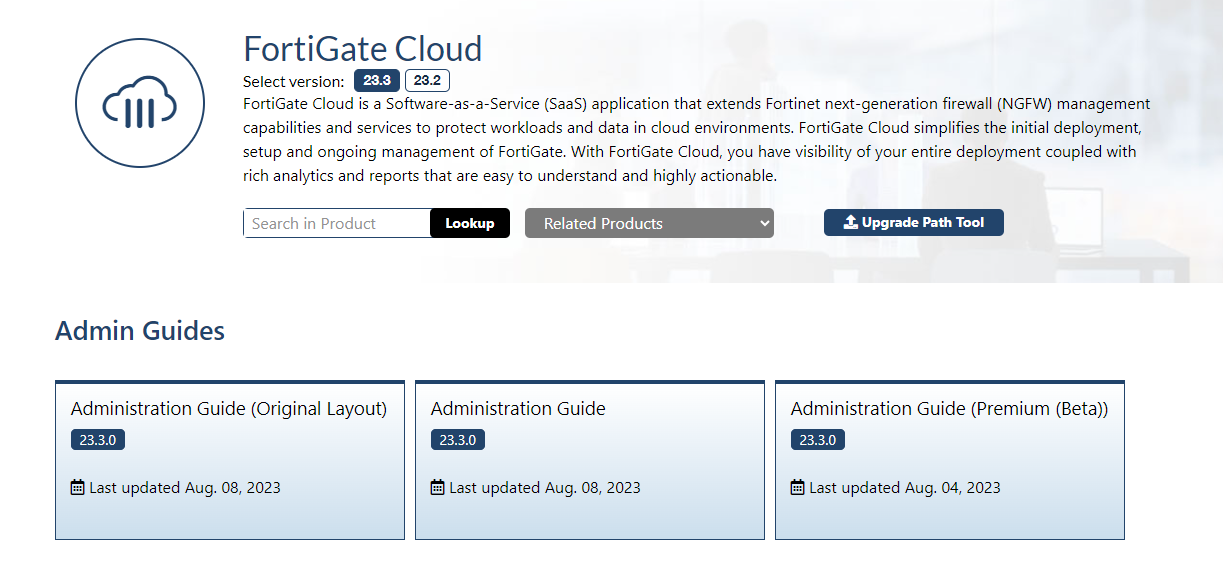Switch to version 23.2
This screenshot has height=561, width=1223.
[x=427, y=81]
